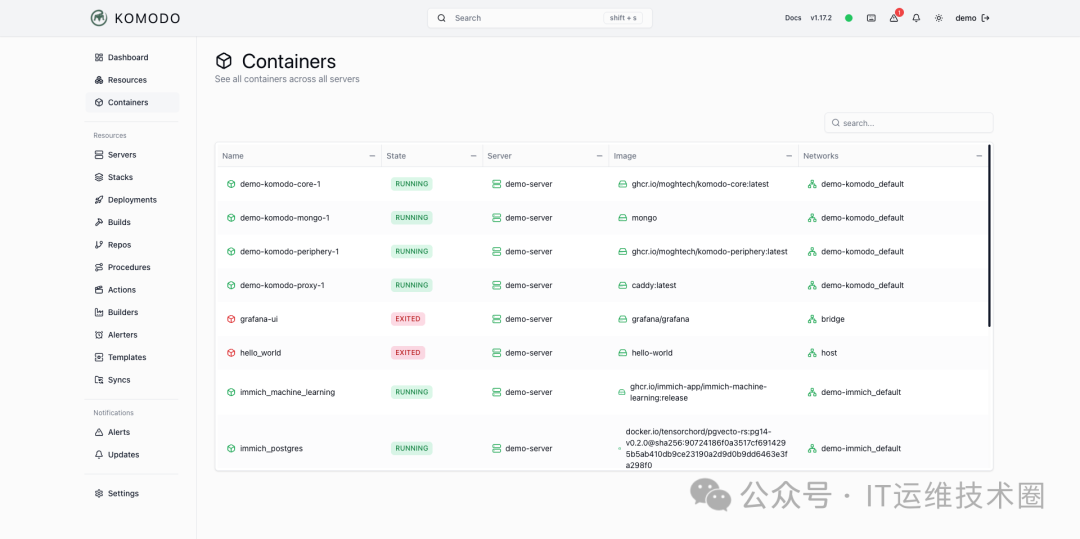The image size is (1080, 539).
Task: Click the Updates bell icon in sidebar
Action: coord(99,455)
